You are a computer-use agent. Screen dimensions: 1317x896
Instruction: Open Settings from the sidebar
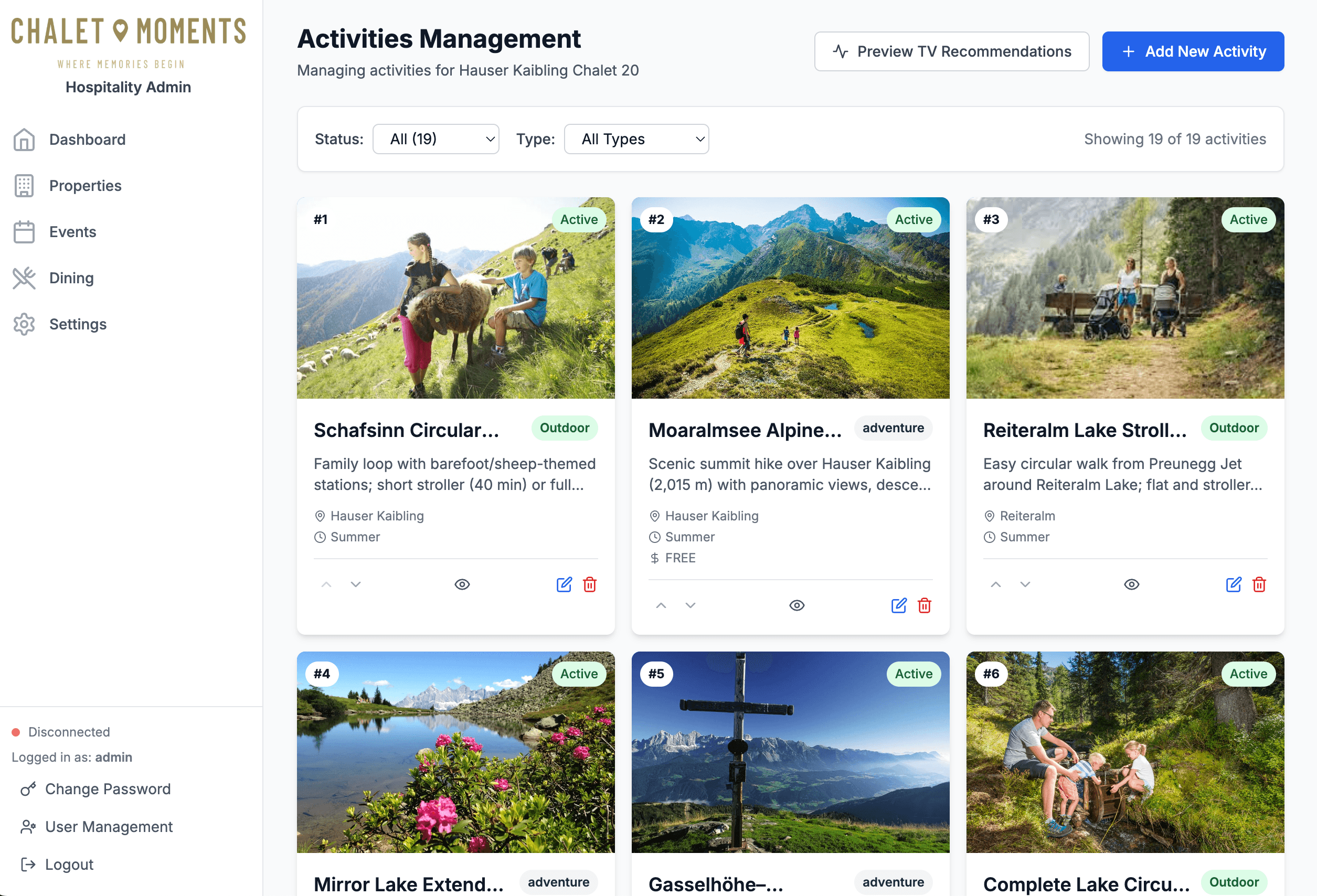[24, 324]
